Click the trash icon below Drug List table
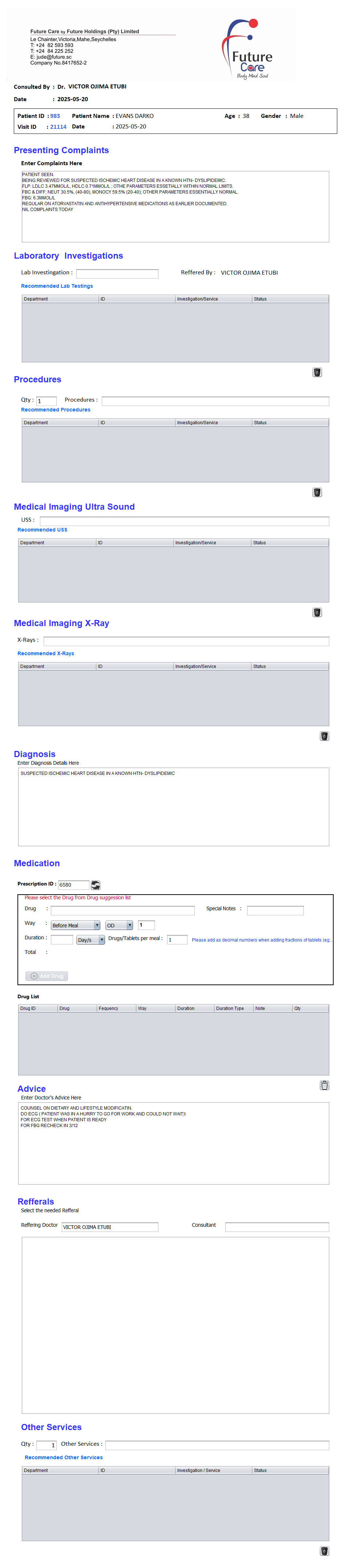Screen dimensions: 338x1568 tap(324, 1085)
